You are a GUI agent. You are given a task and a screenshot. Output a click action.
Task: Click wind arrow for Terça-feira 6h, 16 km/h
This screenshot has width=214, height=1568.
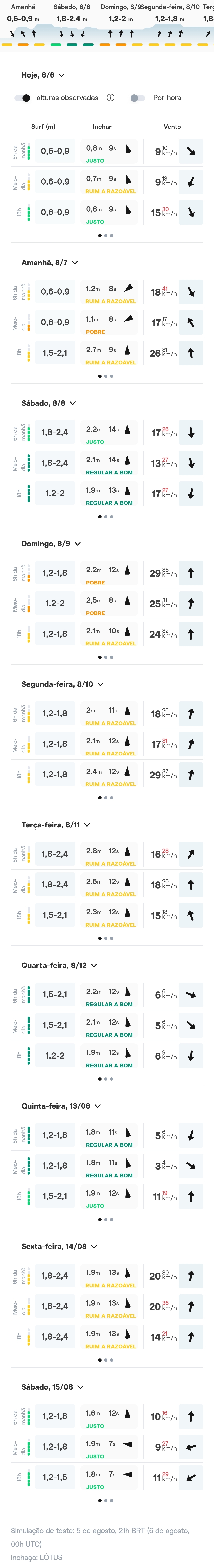(x=191, y=854)
